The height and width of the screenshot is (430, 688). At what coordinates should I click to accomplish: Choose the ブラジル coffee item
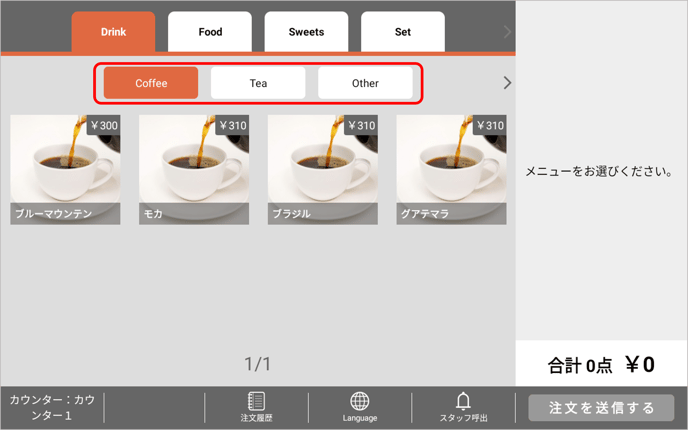(322, 169)
